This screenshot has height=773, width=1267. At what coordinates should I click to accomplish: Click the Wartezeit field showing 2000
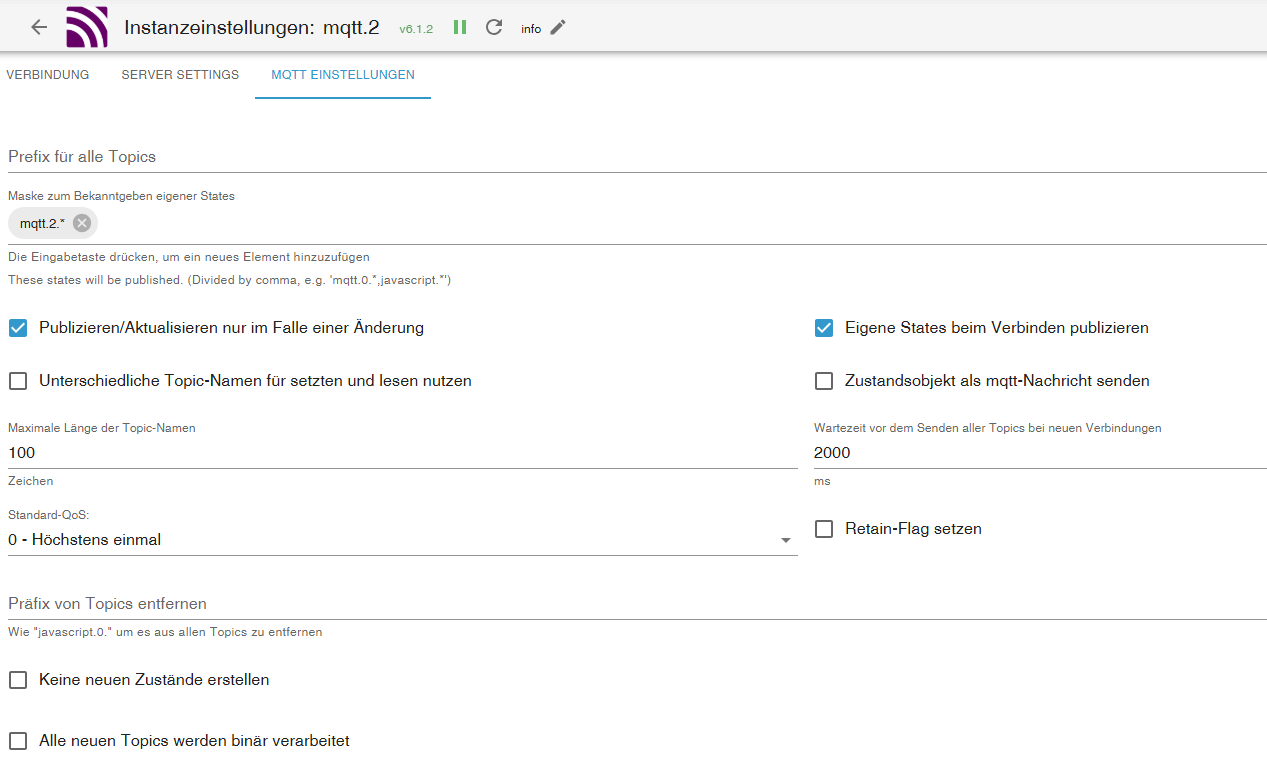(1040, 453)
